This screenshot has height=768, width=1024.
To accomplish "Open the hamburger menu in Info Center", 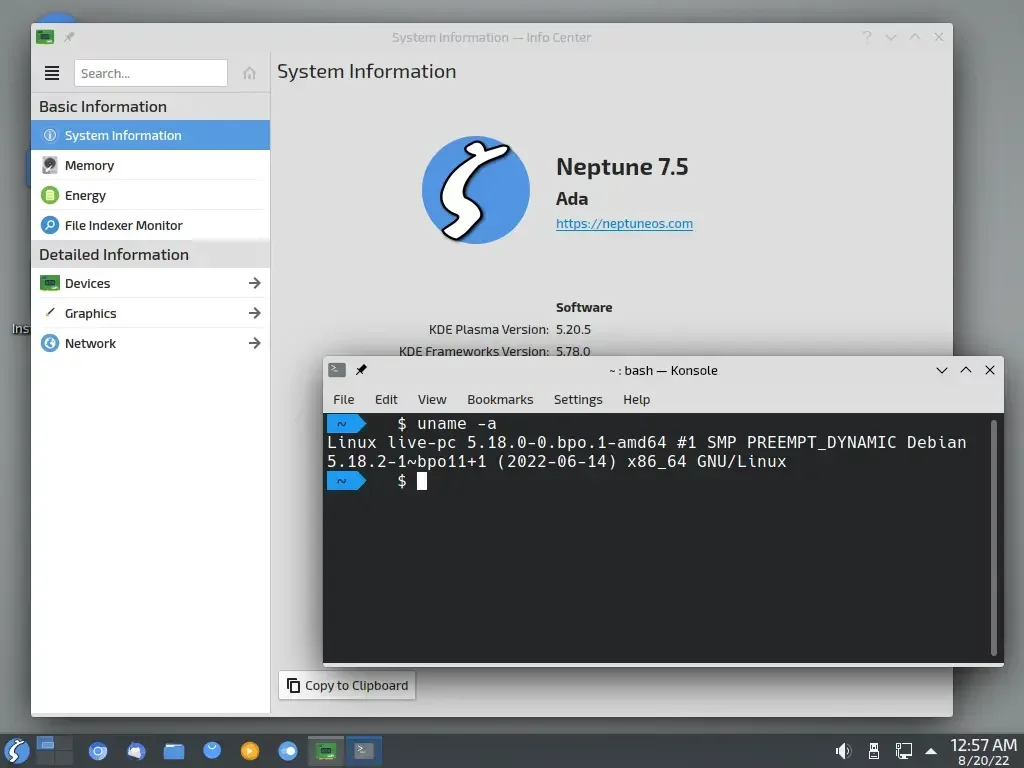I will click(x=52, y=73).
